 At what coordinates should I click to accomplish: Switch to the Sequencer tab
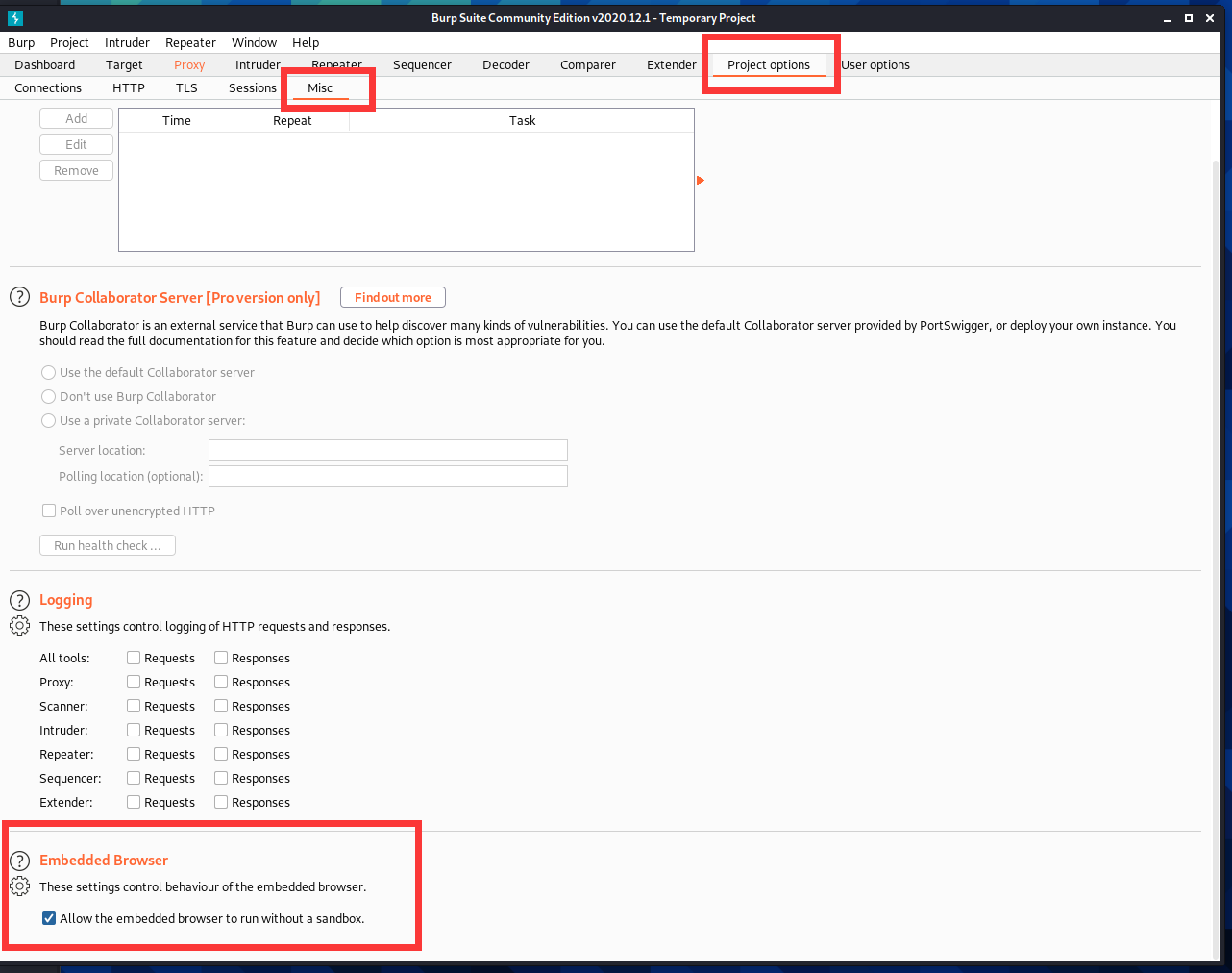[x=422, y=65]
